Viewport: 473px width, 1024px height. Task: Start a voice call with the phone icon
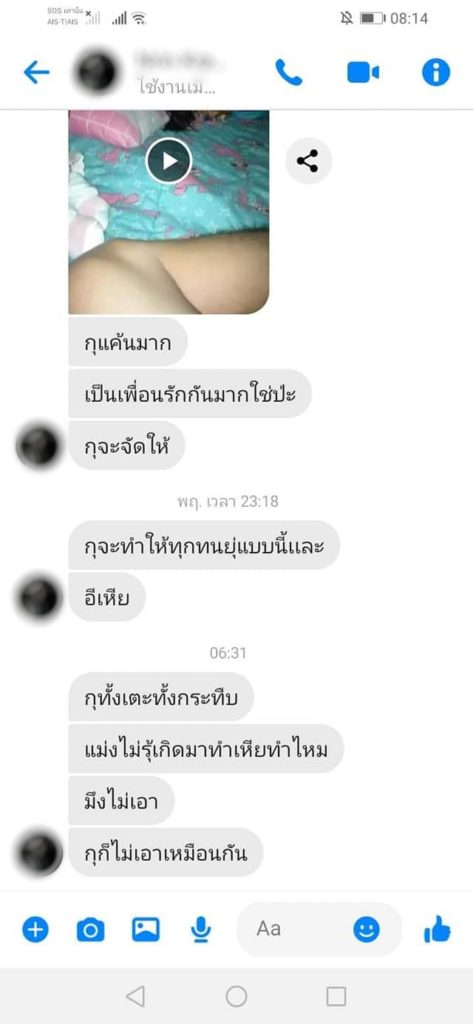point(288,72)
